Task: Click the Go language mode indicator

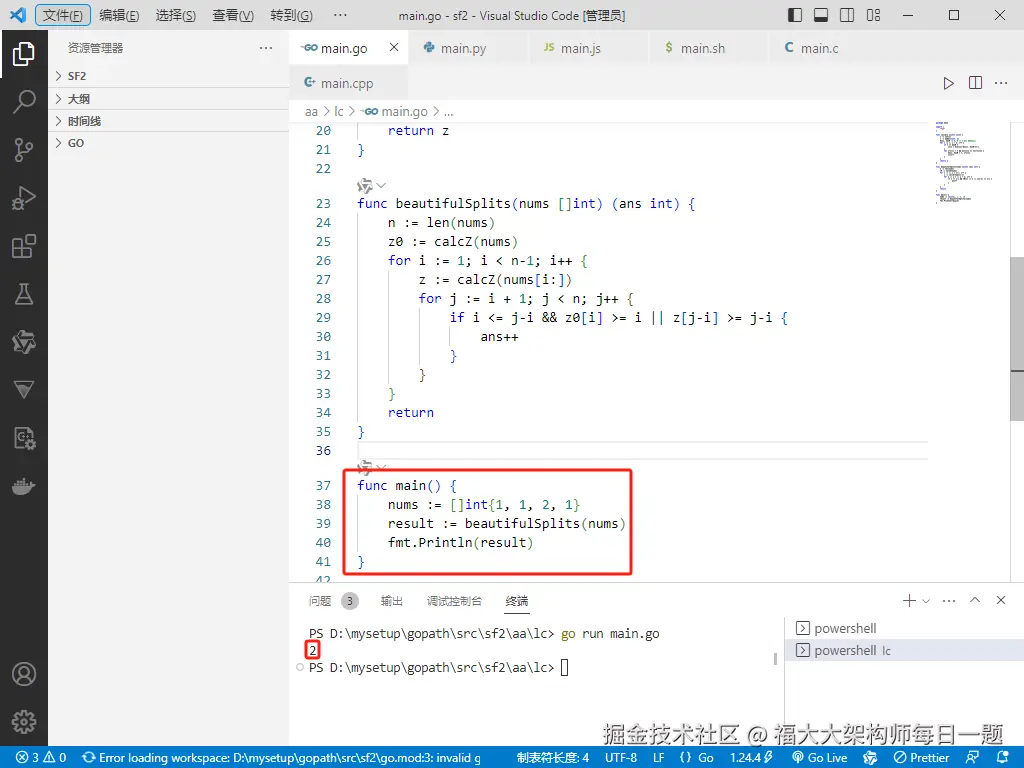Action: tap(705, 758)
